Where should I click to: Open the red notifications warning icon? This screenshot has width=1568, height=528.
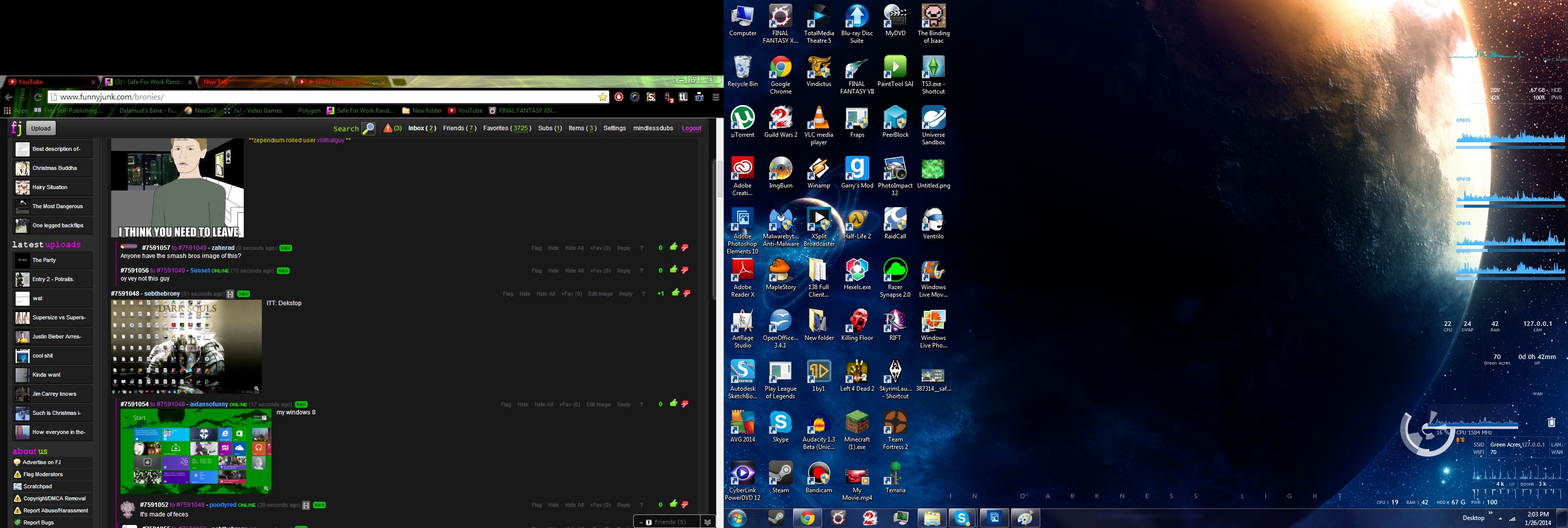click(x=388, y=129)
